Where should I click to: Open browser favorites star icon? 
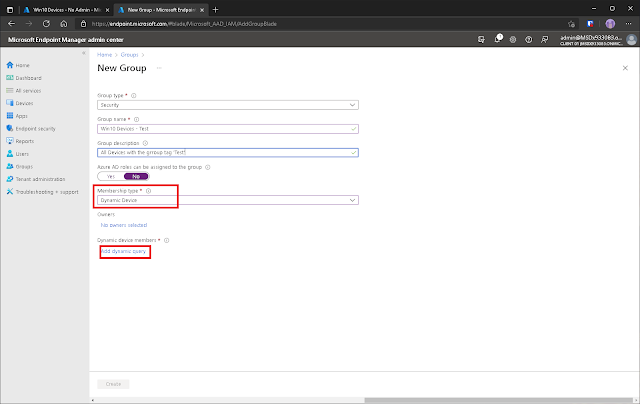point(571,24)
